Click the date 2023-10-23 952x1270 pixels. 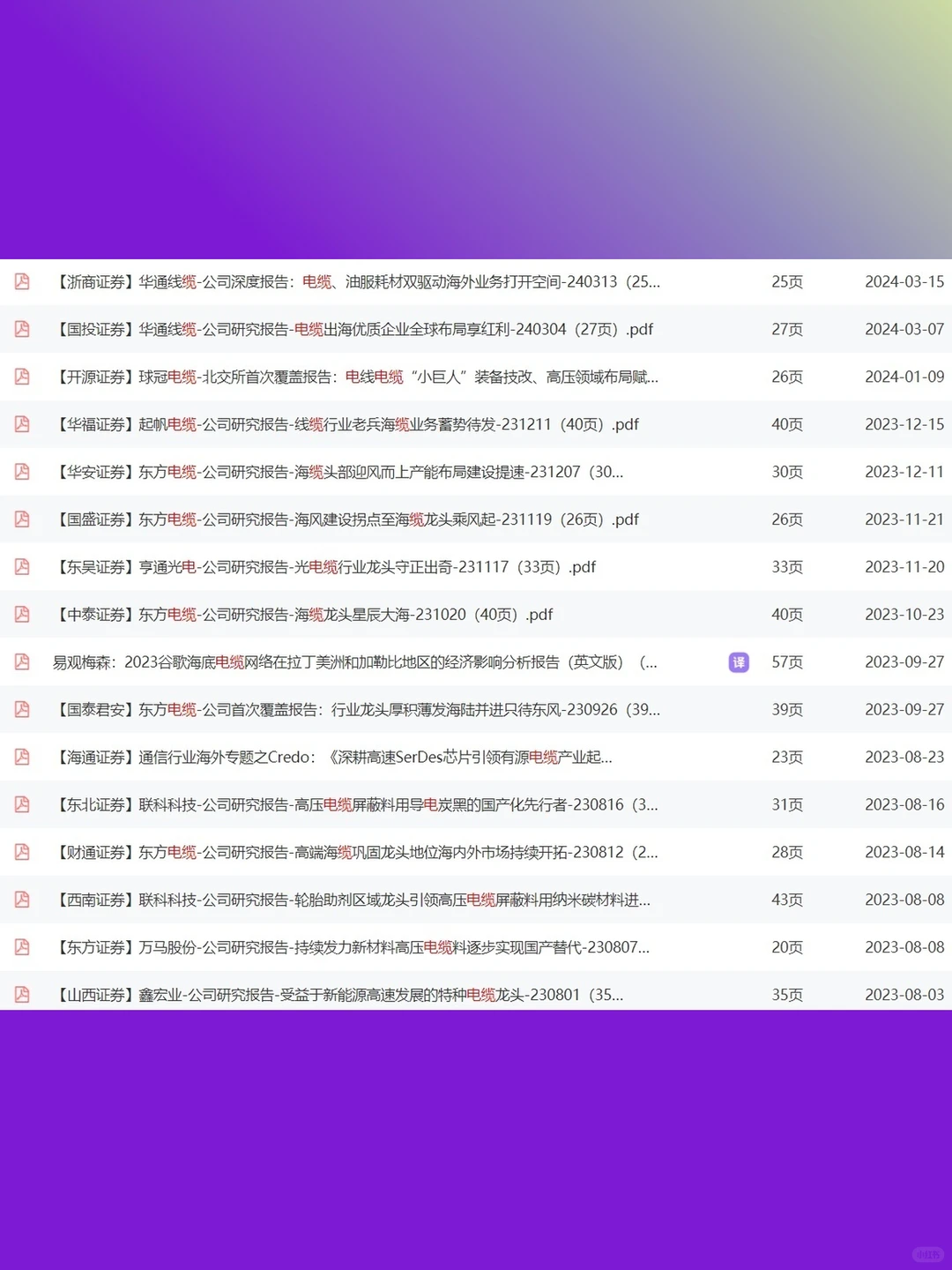coord(904,616)
